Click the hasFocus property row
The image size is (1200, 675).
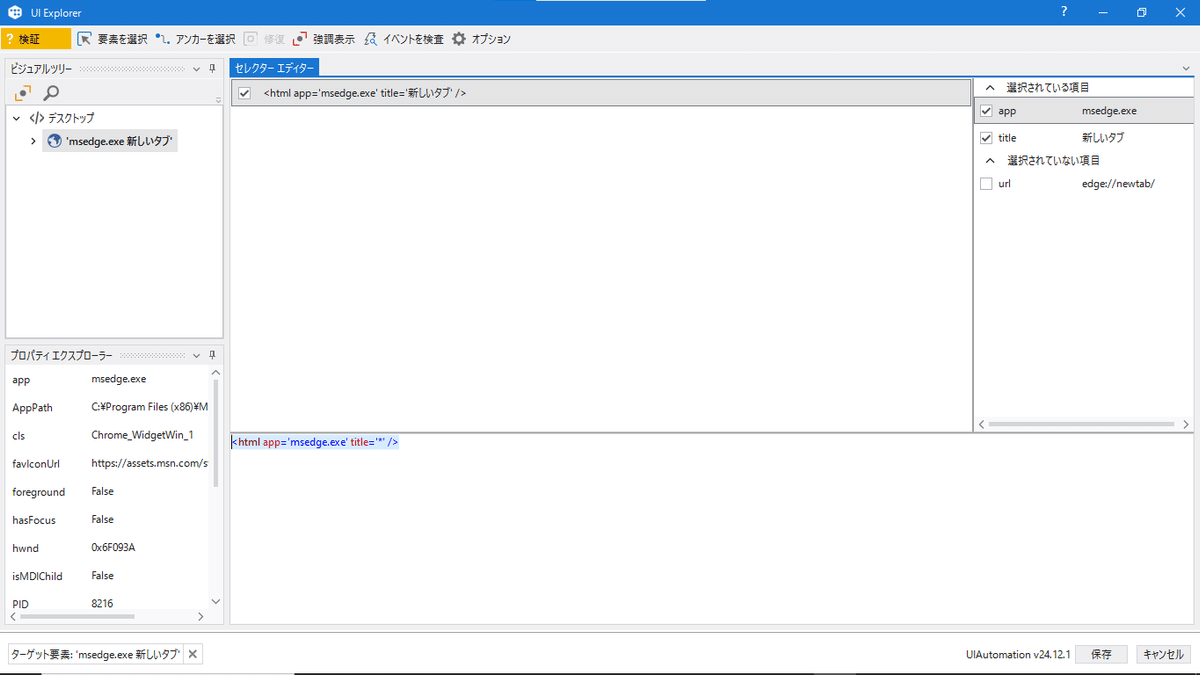tap(109, 519)
